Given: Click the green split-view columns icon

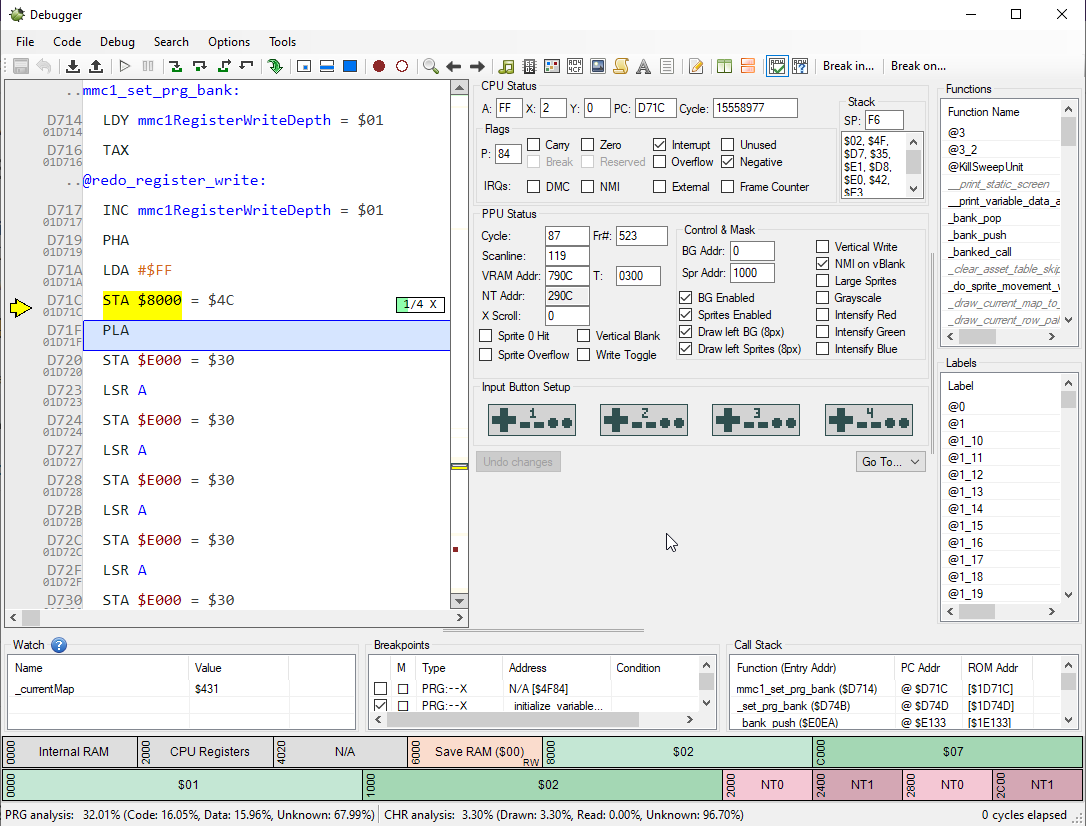Looking at the screenshot, I should point(724,66).
